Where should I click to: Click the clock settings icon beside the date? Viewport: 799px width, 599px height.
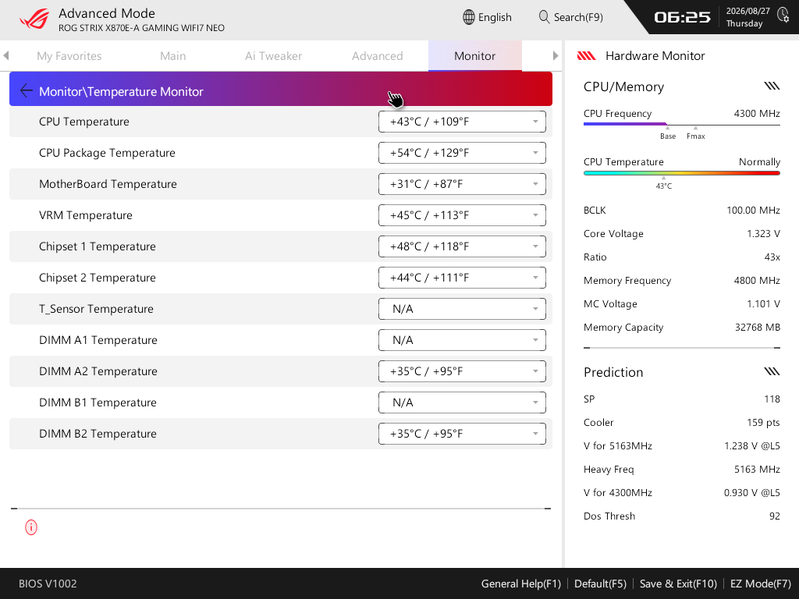pyautogui.click(x=783, y=14)
